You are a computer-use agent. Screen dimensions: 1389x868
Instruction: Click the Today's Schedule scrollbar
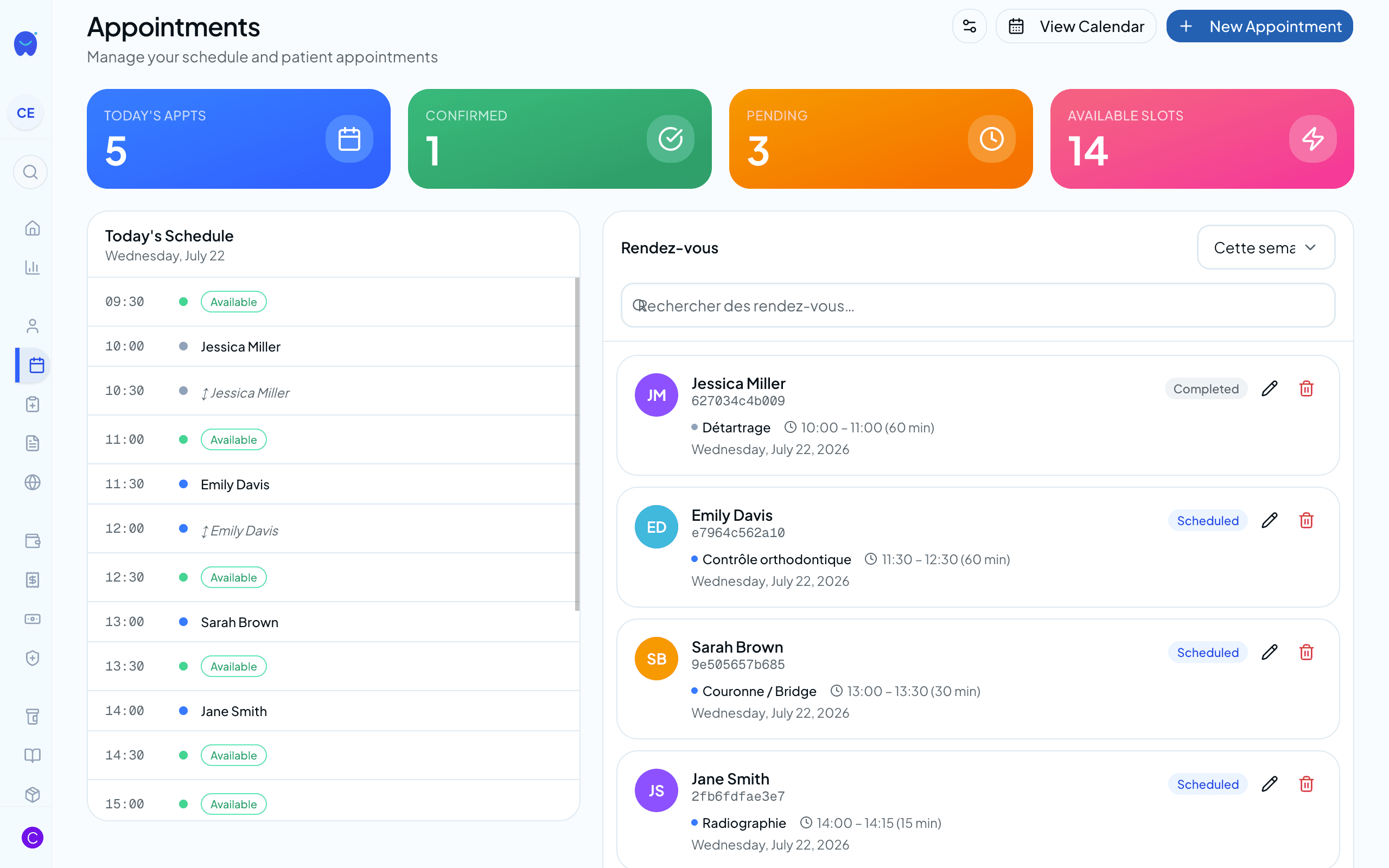click(577, 445)
